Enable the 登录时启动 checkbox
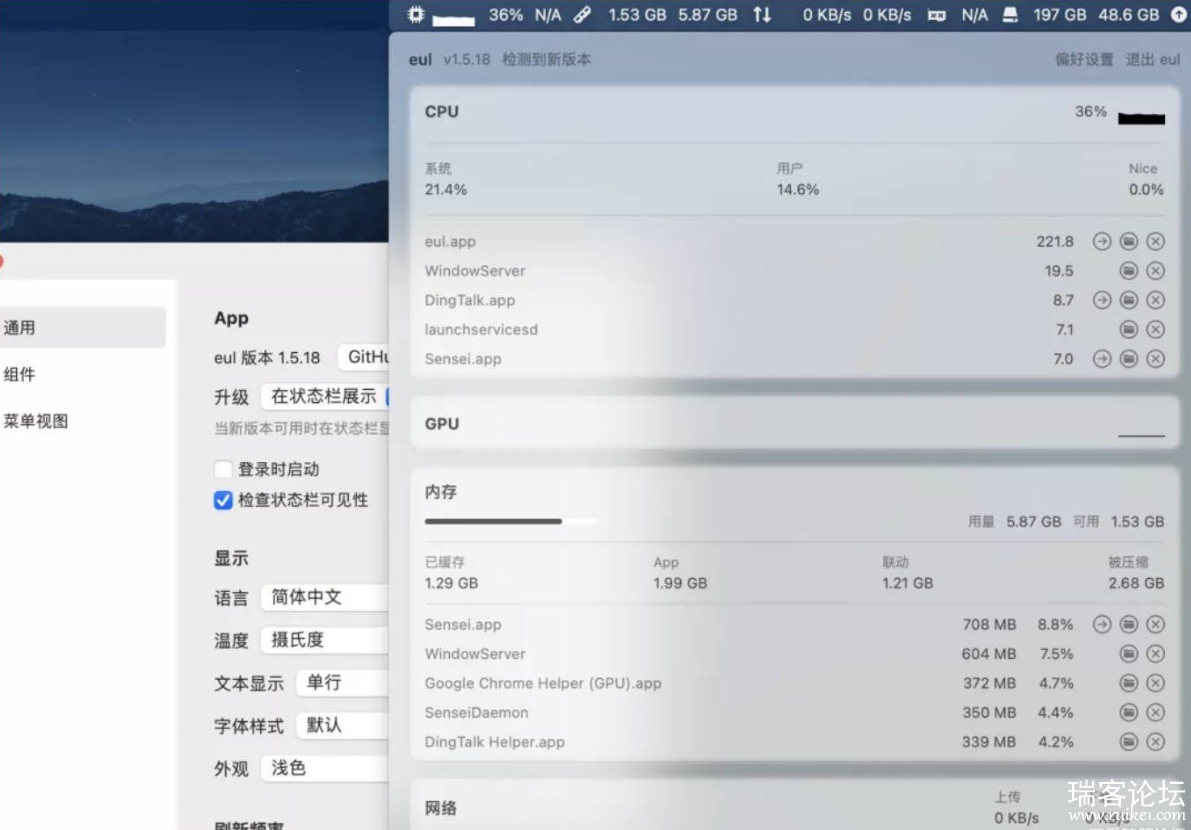The height and width of the screenshot is (830, 1191). 224,470
